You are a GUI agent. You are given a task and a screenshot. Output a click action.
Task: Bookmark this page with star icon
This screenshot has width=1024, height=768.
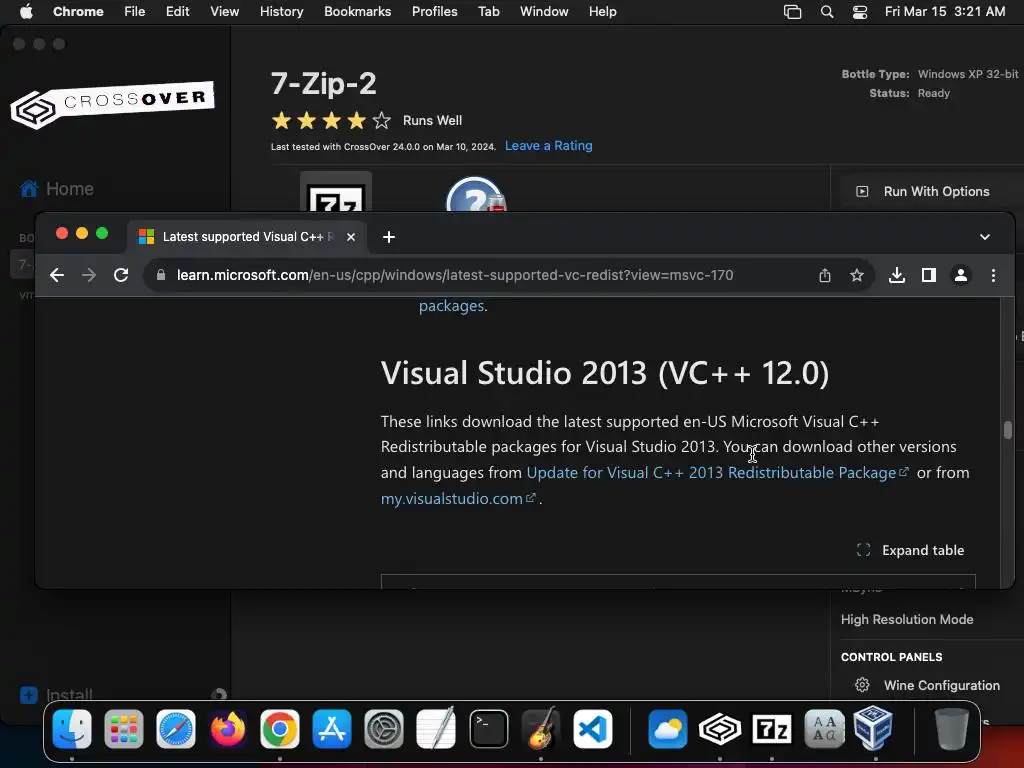click(857, 275)
